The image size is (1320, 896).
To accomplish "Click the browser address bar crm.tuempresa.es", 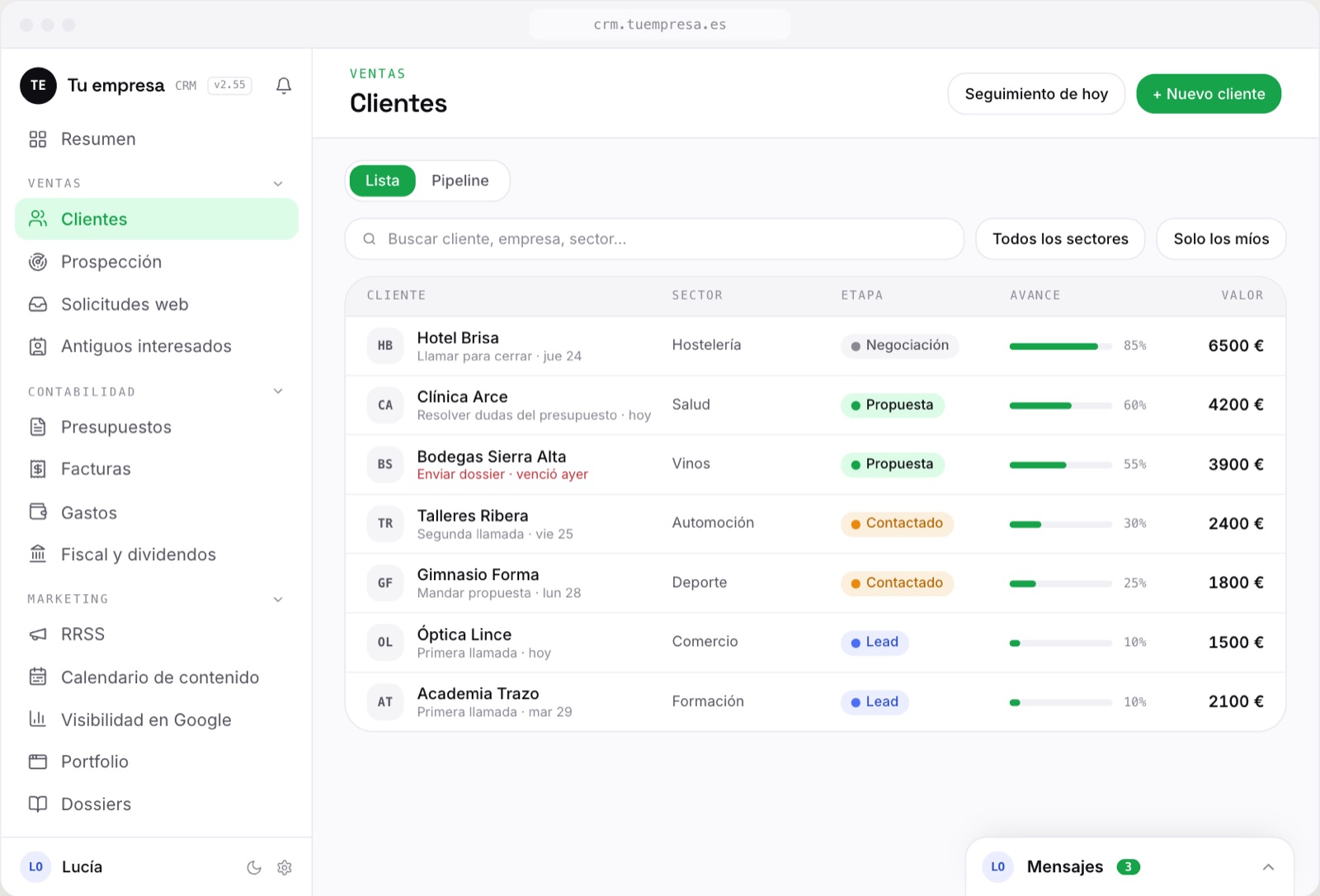I will pos(660,25).
